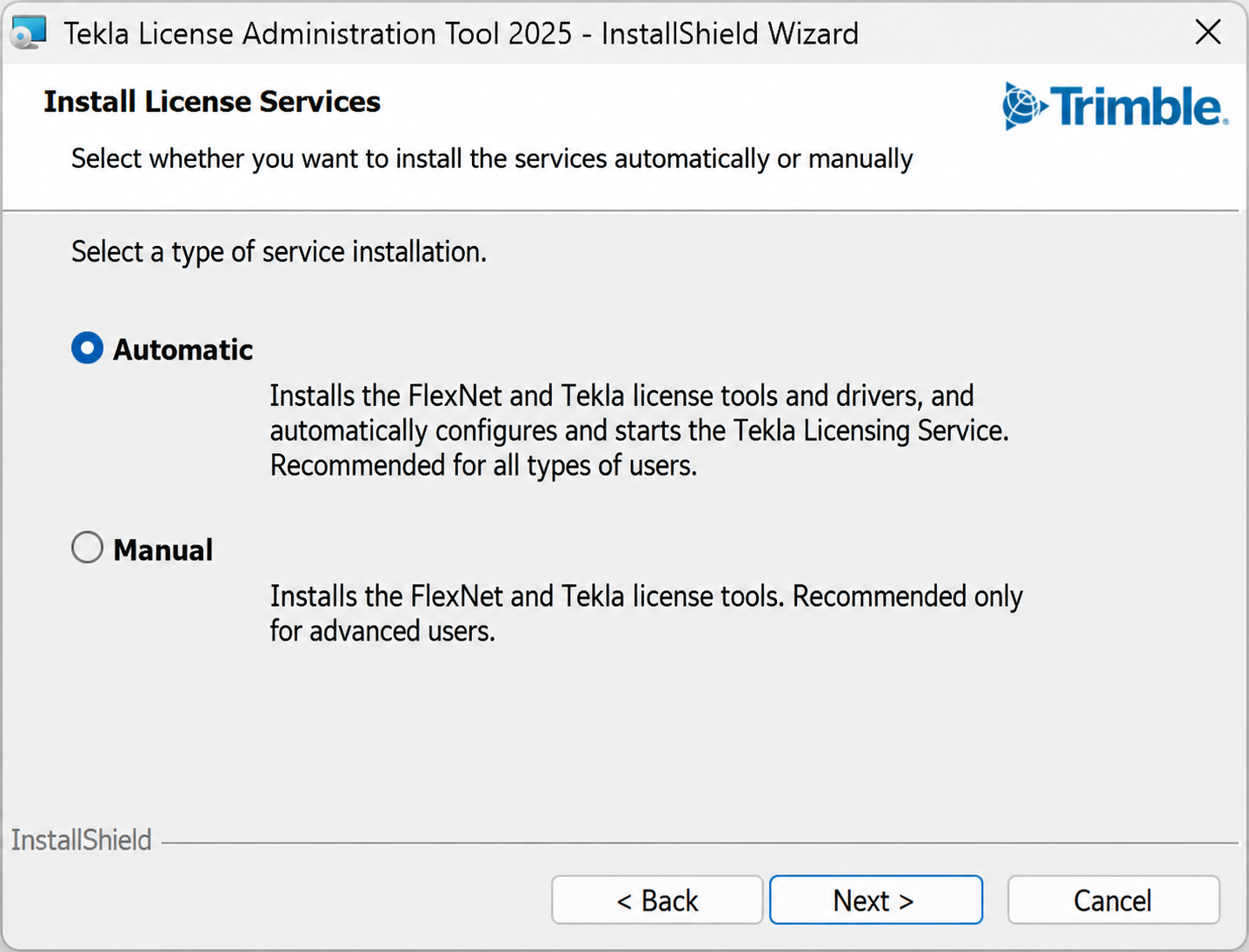Click the window title 'Tekla License Administration Tool 2025'
1249x952 pixels.
(x=318, y=34)
